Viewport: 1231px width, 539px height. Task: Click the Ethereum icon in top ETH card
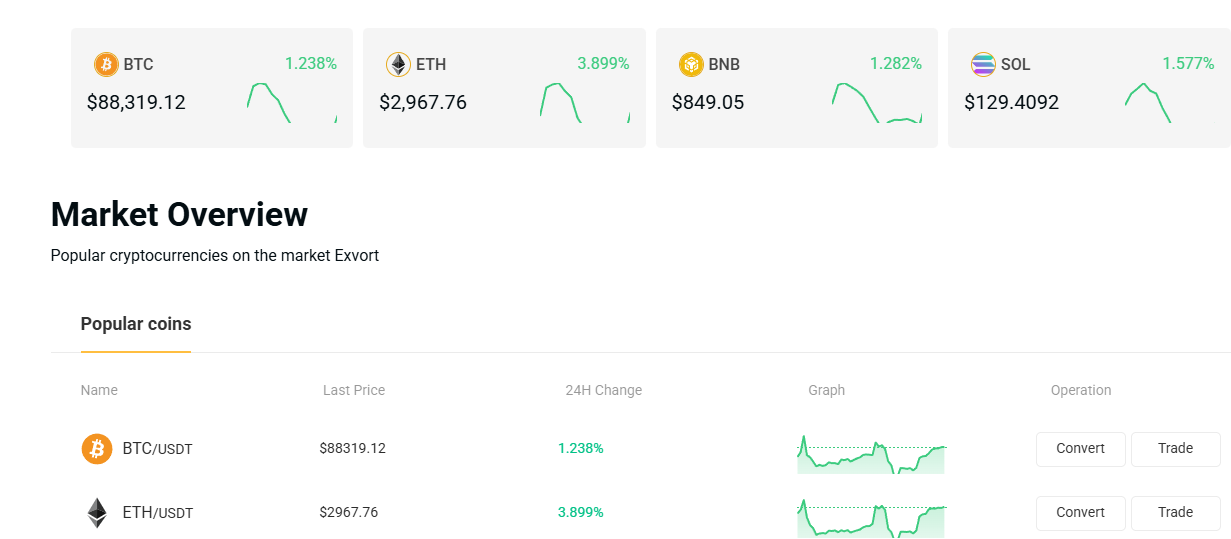pos(398,65)
